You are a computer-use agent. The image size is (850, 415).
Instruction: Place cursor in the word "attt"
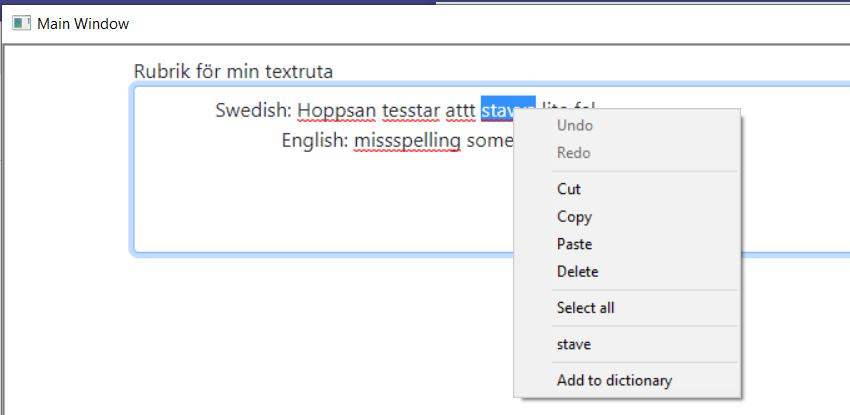point(460,110)
